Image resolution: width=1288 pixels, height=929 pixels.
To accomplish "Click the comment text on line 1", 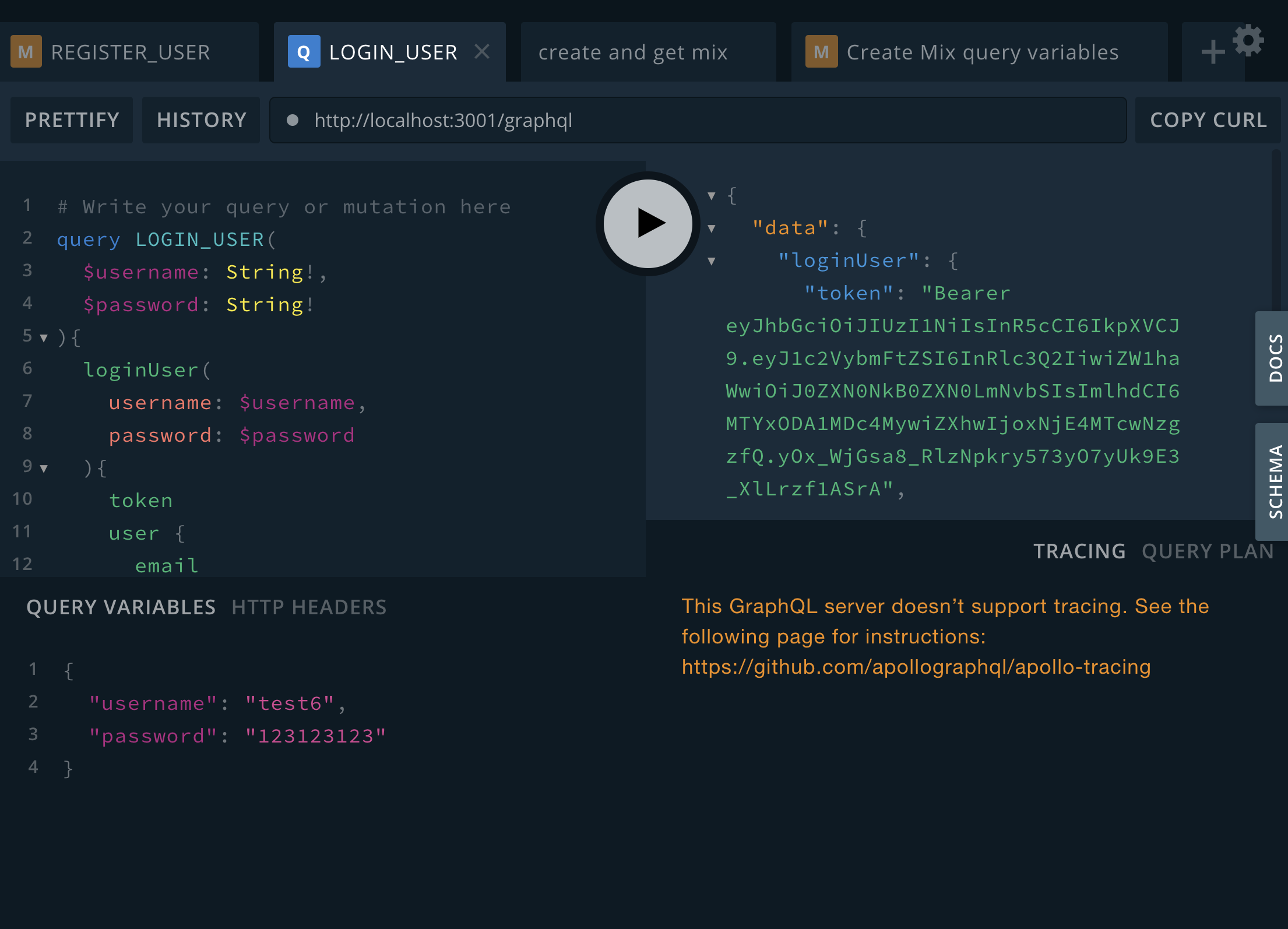I will tap(284, 207).
